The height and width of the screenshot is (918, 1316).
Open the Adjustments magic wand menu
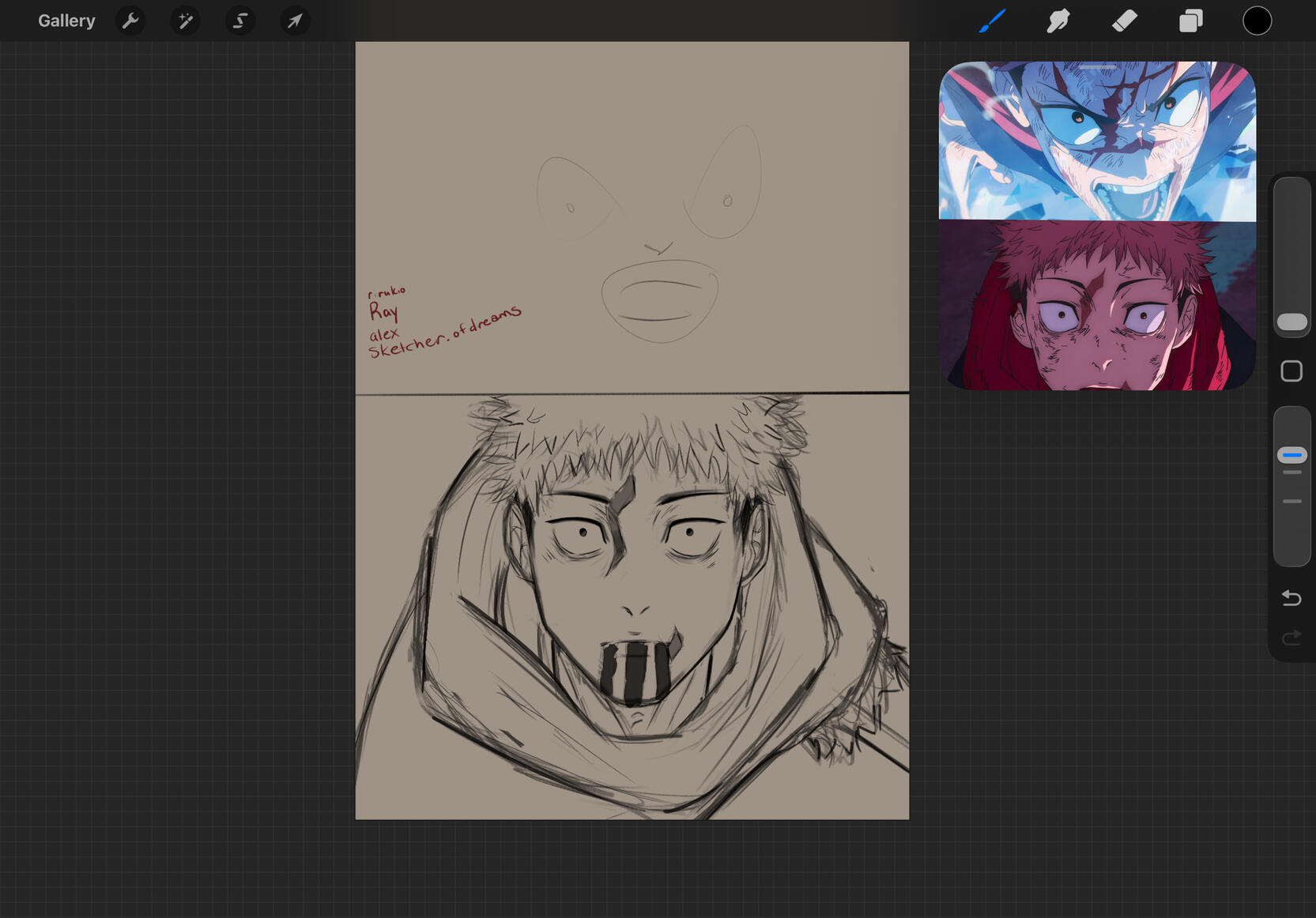click(186, 21)
